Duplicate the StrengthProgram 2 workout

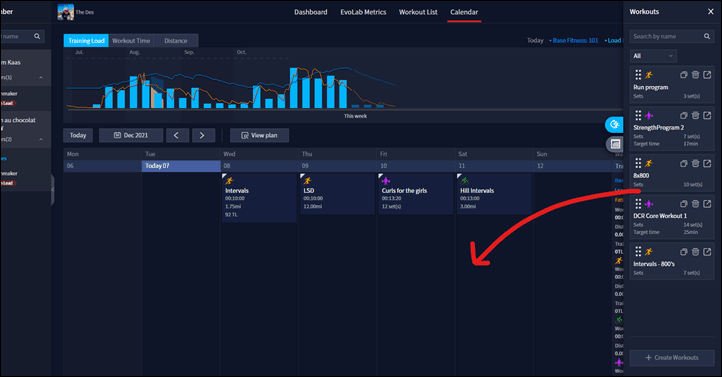click(684, 115)
